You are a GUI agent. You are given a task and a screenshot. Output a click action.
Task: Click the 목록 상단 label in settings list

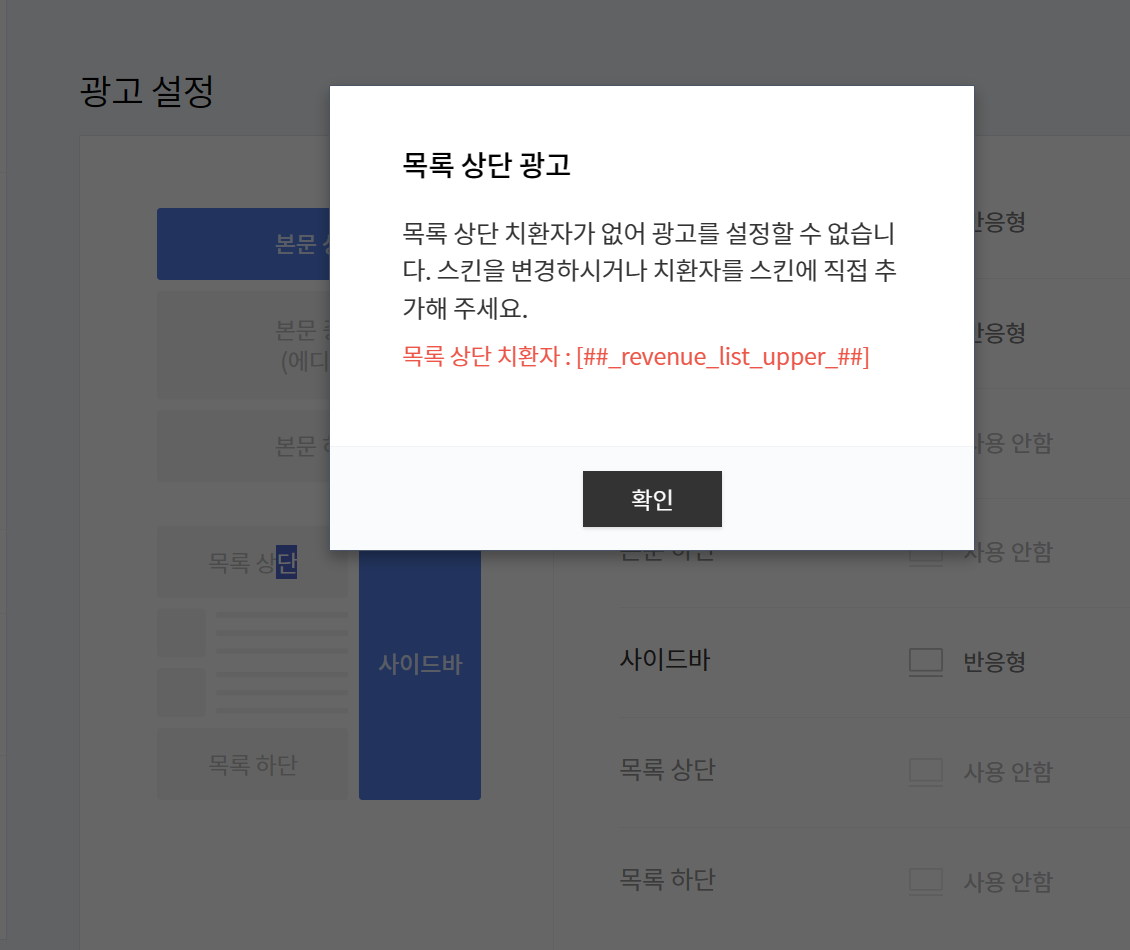click(667, 770)
